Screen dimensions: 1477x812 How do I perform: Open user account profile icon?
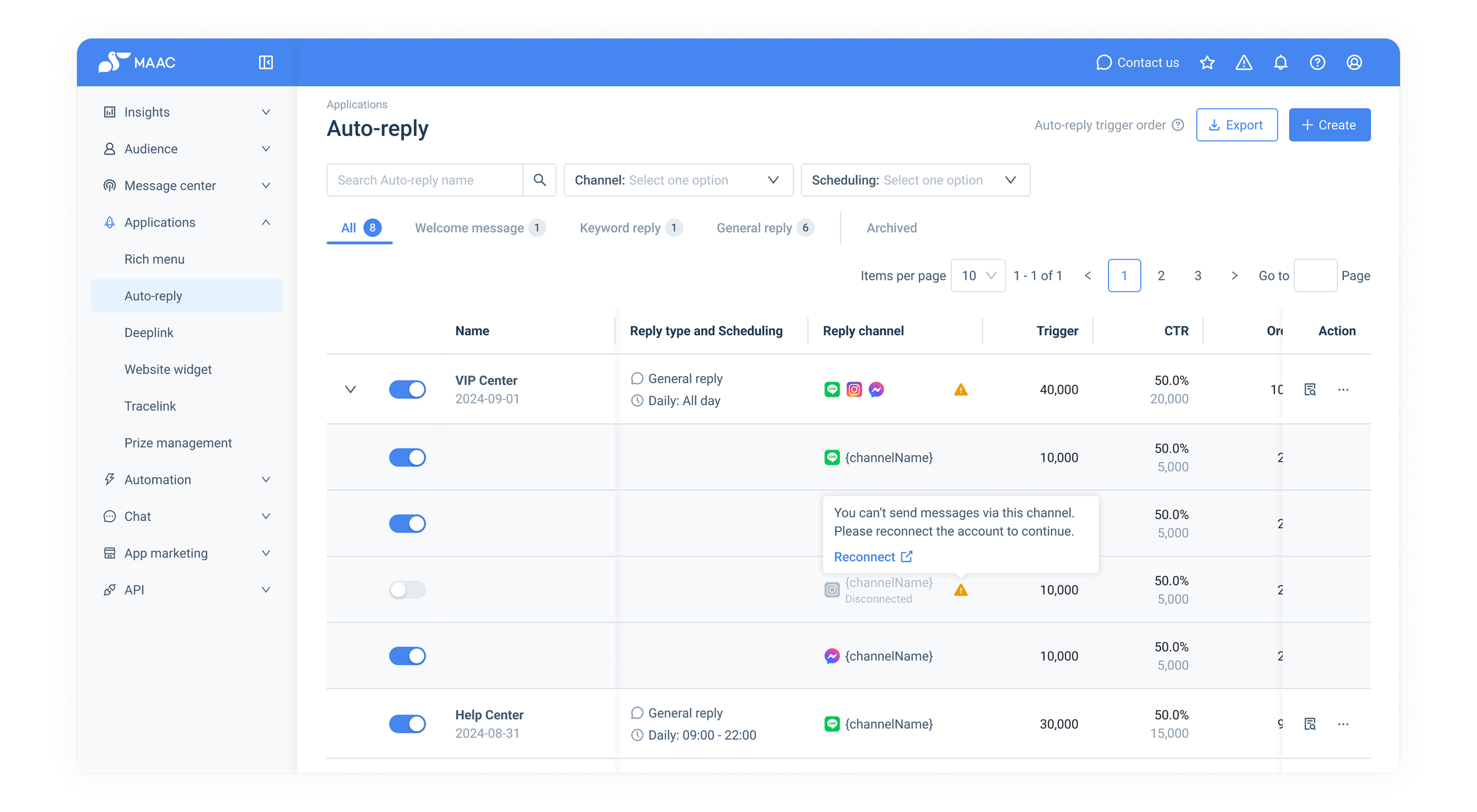1354,63
